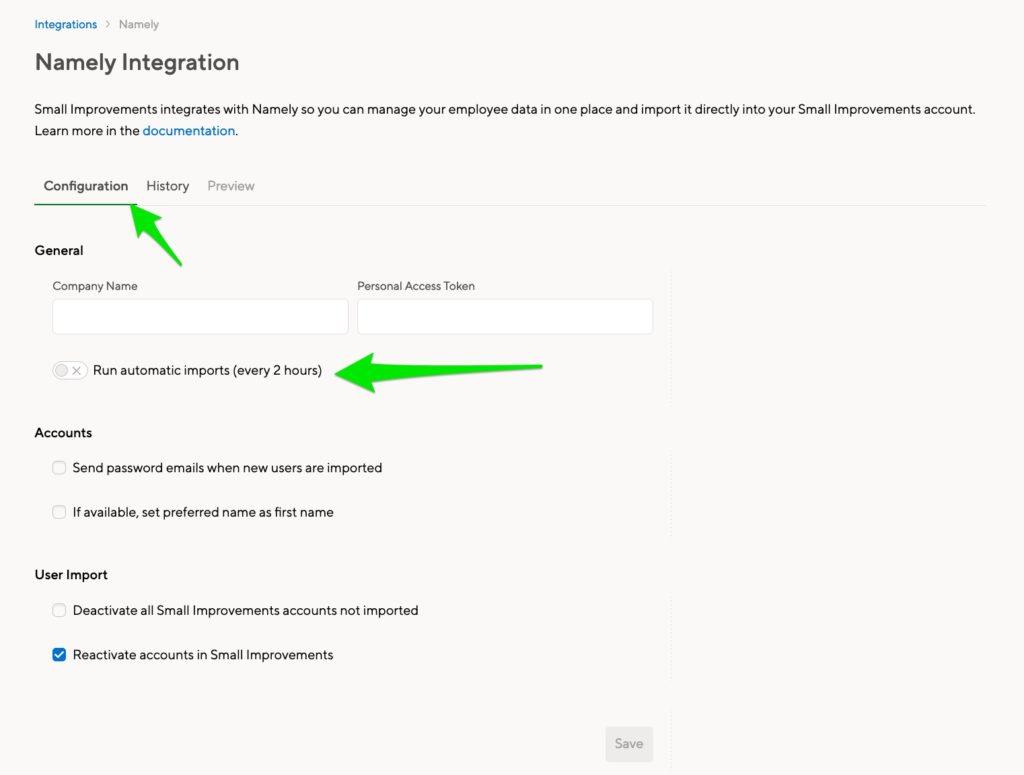Click the Save button

pos(629,744)
